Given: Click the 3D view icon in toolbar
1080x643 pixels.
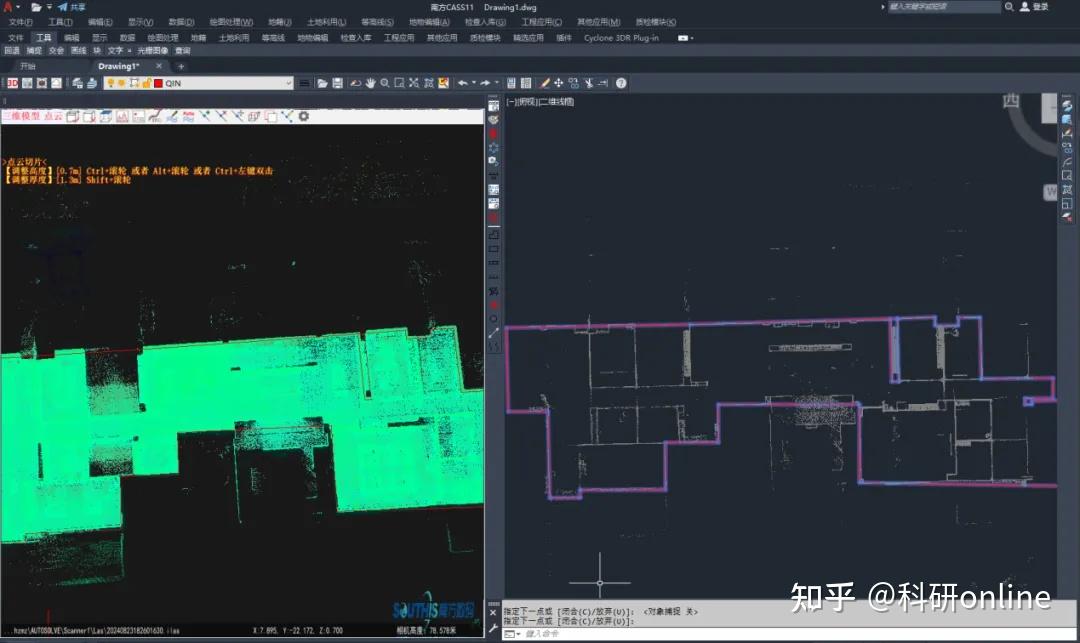Looking at the screenshot, I should 12,83.
